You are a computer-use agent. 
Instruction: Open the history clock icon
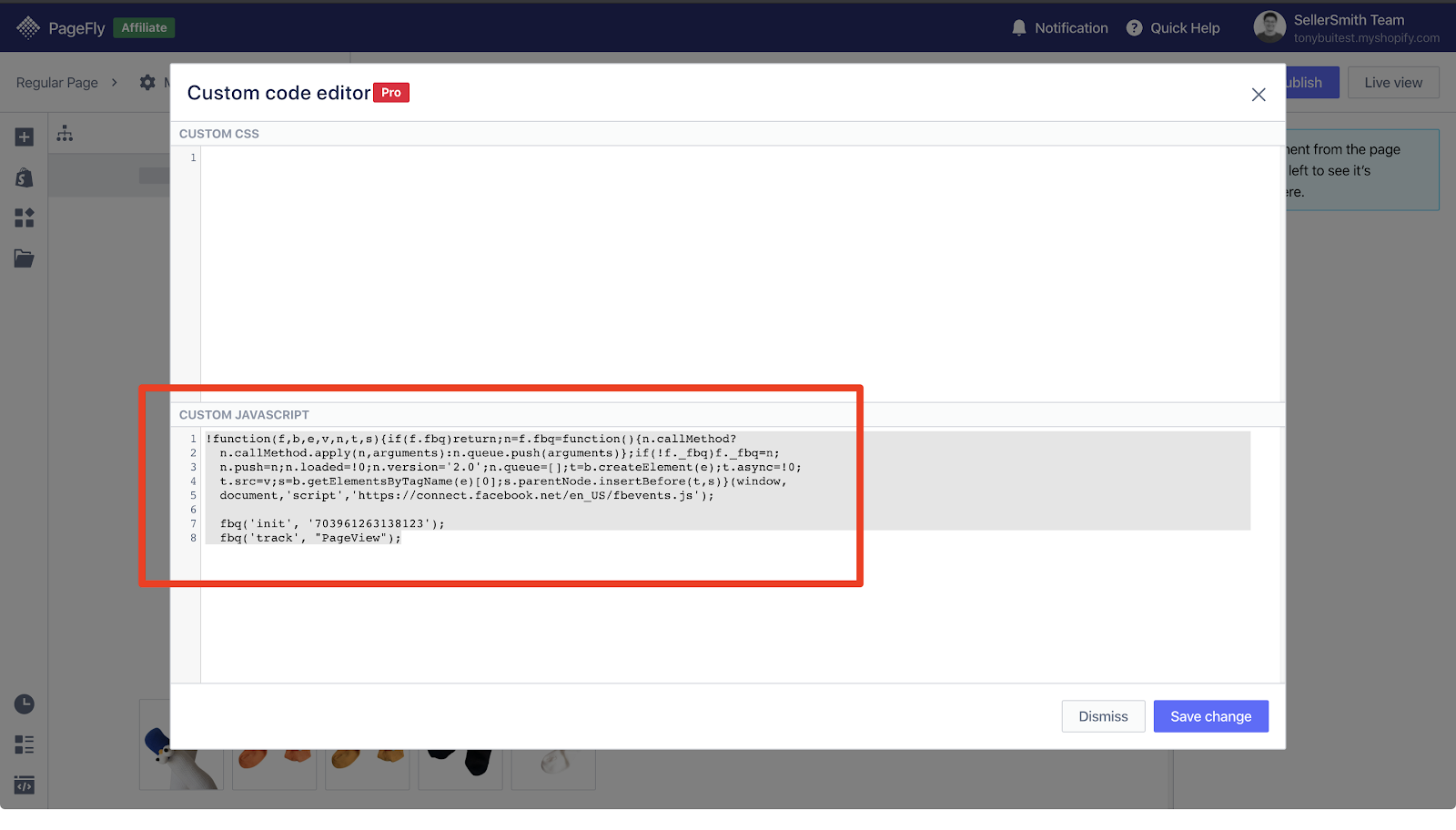25,704
